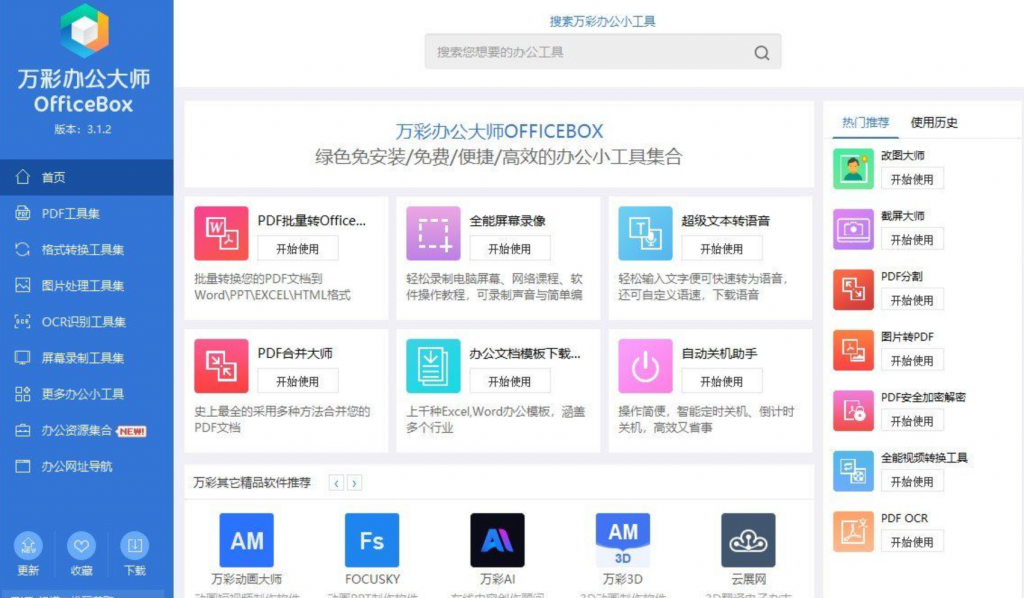
Task: Click the PDF OCR icon
Action: [x=853, y=531]
